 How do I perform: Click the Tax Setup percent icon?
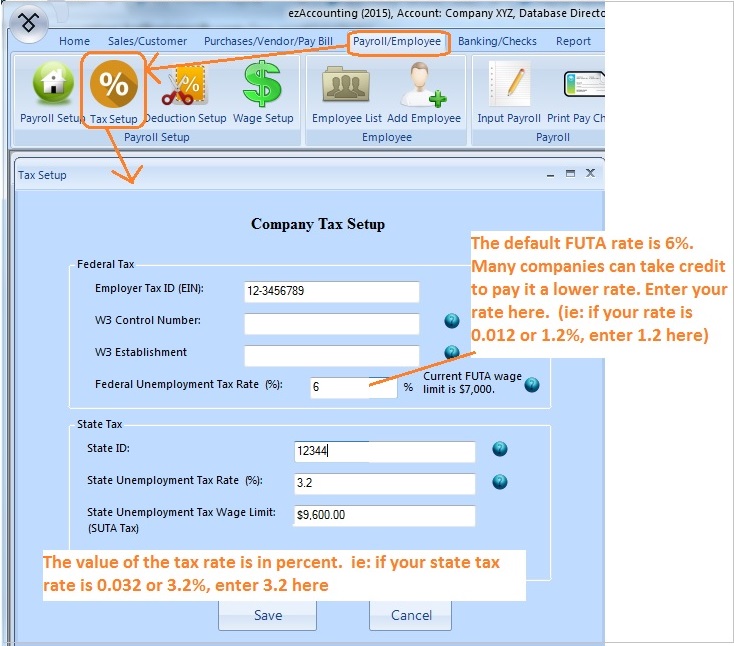click(114, 87)
